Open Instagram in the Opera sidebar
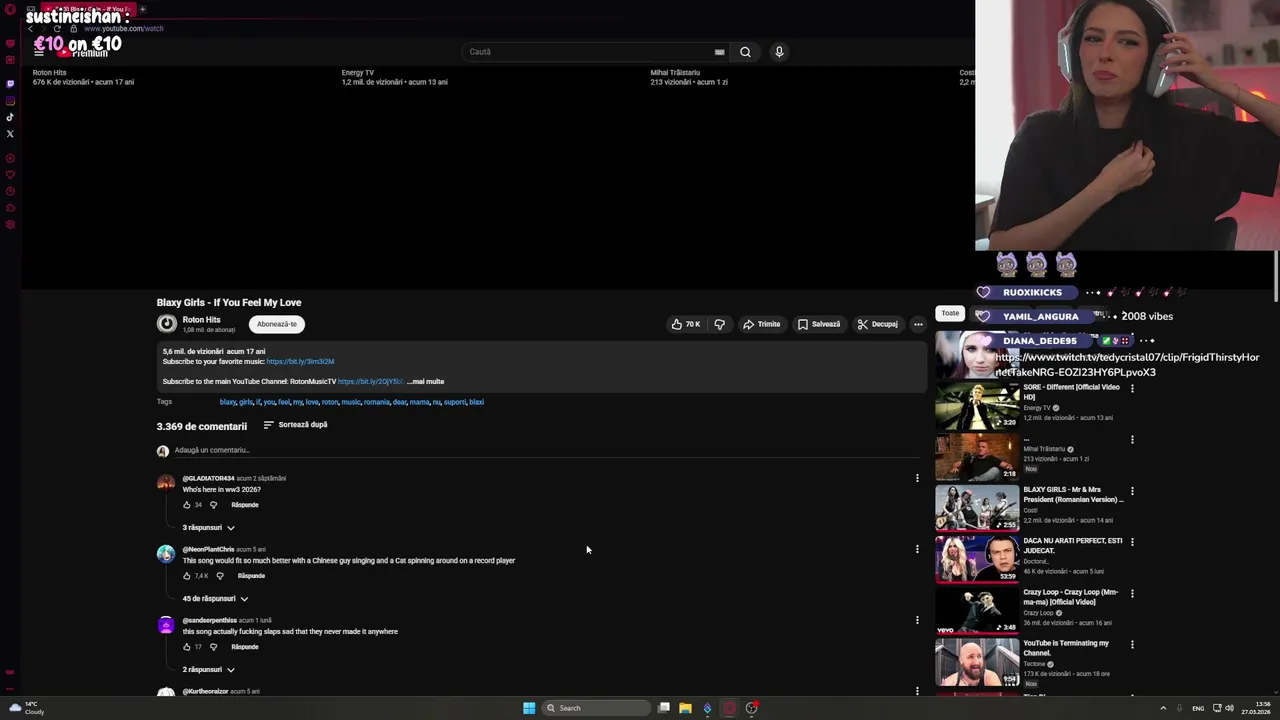 10,100
